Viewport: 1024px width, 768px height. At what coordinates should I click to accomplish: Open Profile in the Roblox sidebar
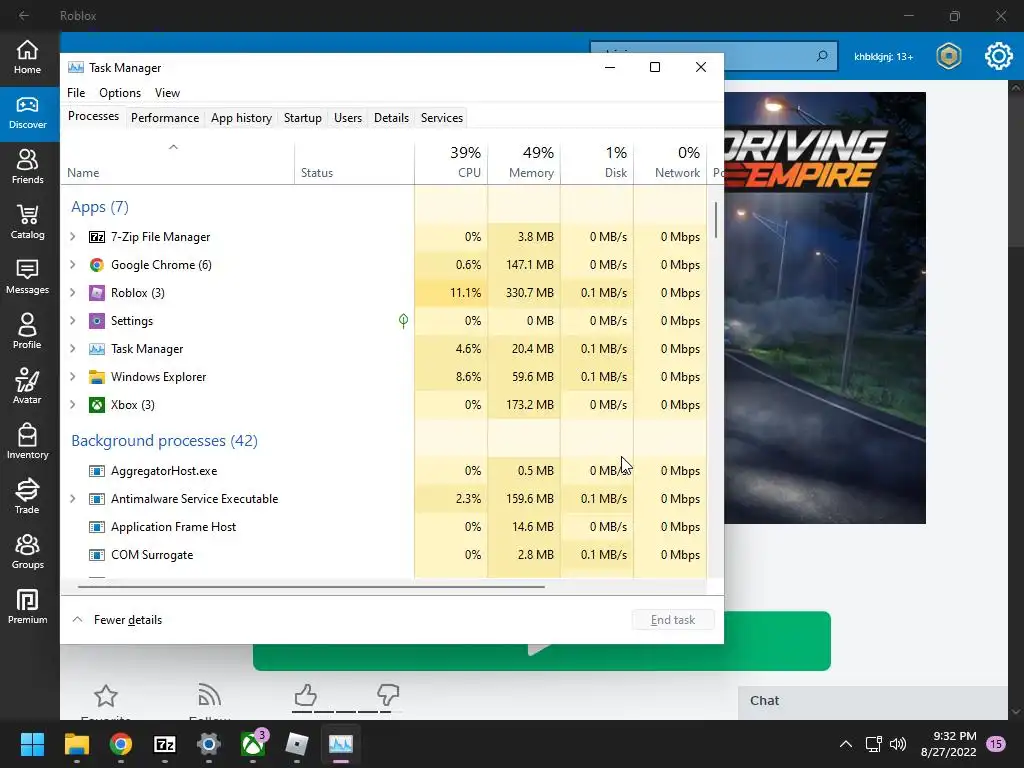pos(27,332)
